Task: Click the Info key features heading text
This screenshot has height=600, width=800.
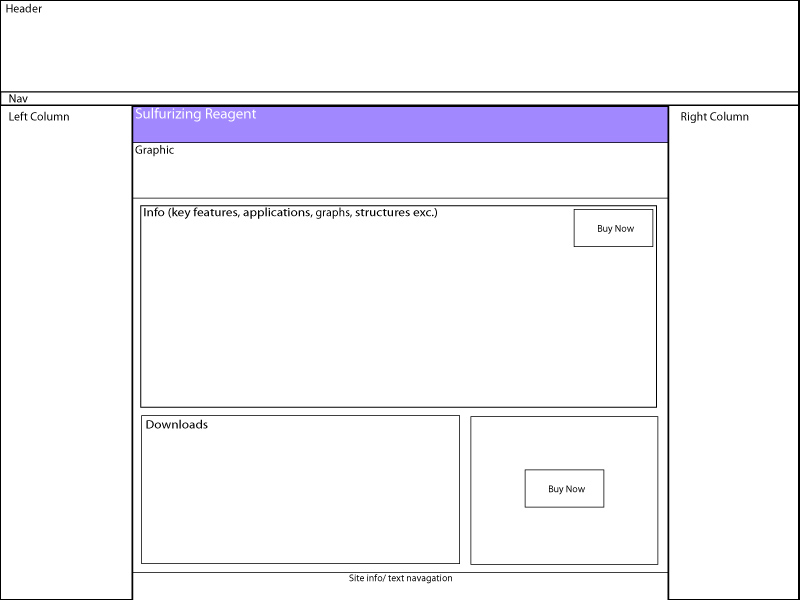Action: pos(290,212)
